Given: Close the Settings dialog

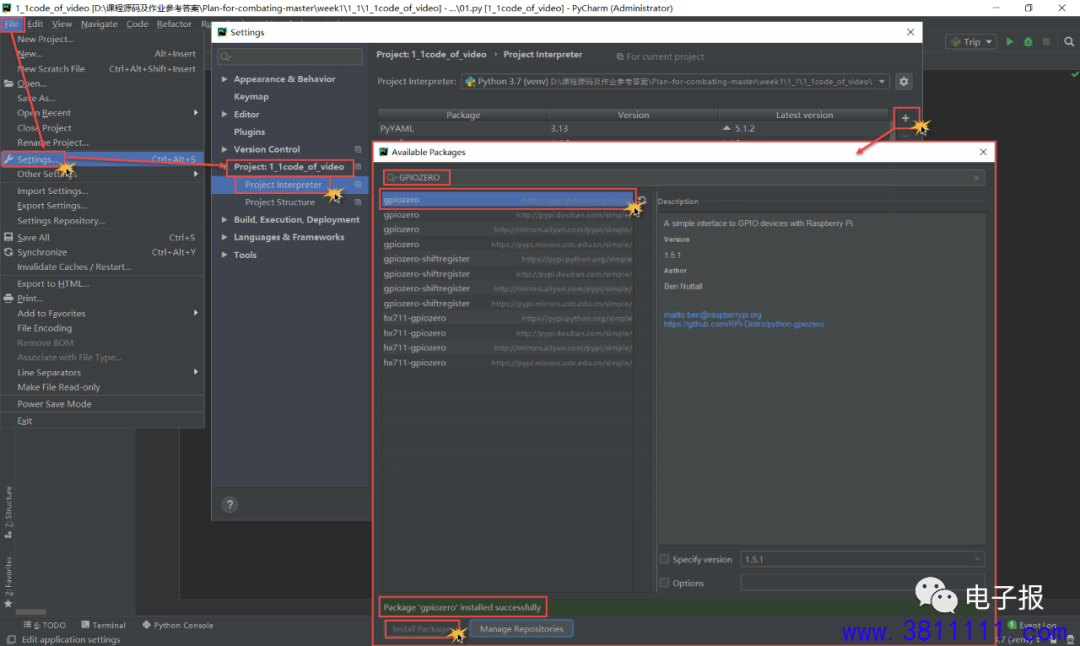Looking at the screenshot, I should pos(911,32).
